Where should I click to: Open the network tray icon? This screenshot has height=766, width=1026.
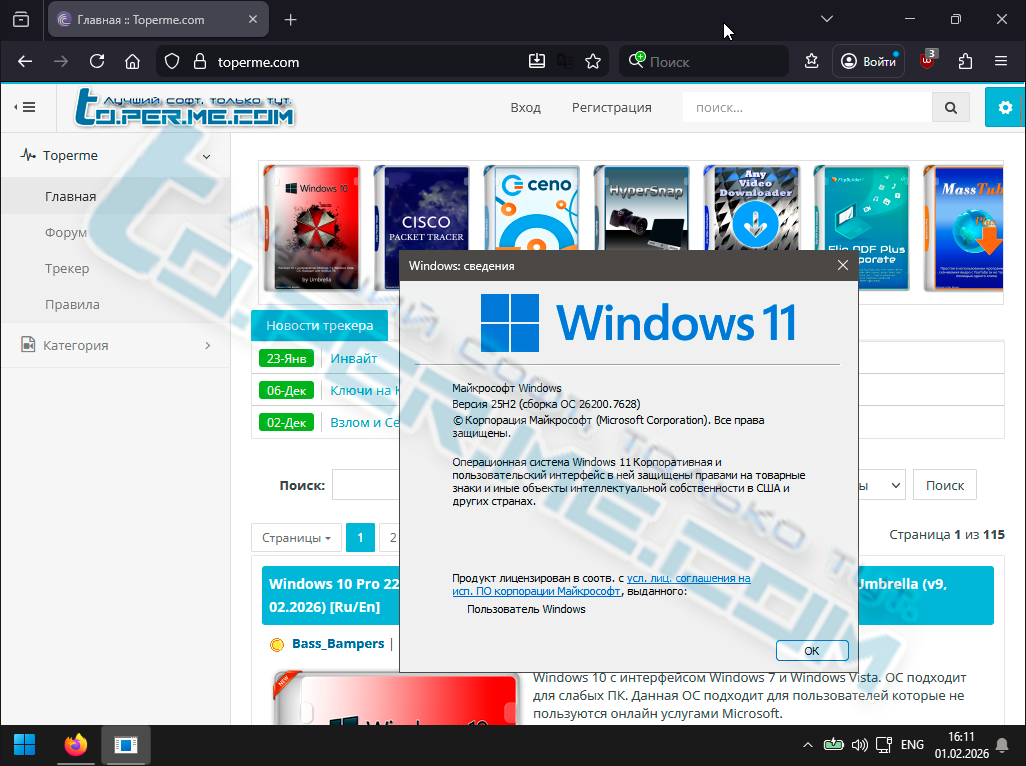point(884,744)
